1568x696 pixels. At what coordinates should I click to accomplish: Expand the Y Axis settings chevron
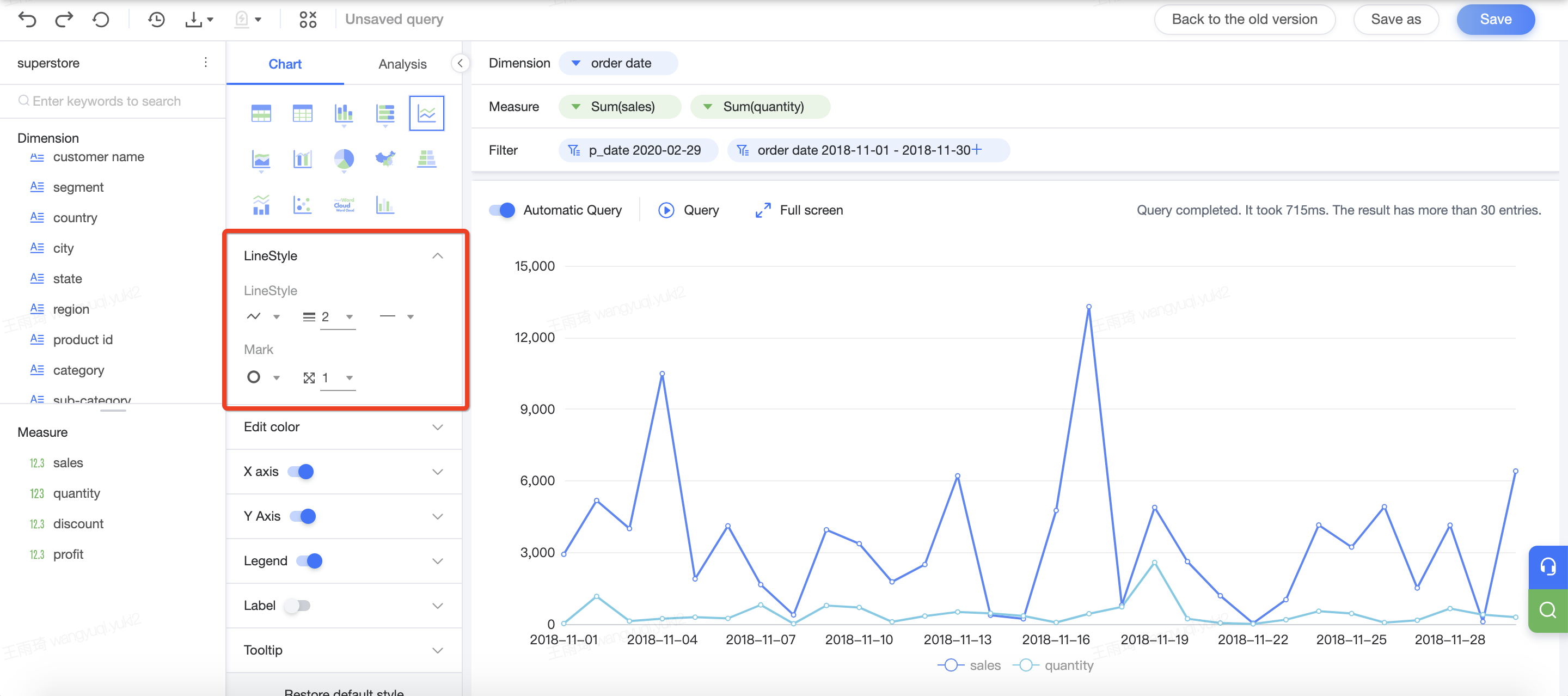point(438,516)
